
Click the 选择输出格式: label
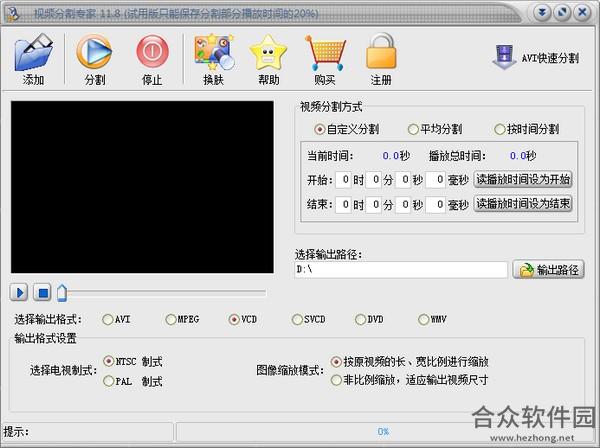pos(48,319)
